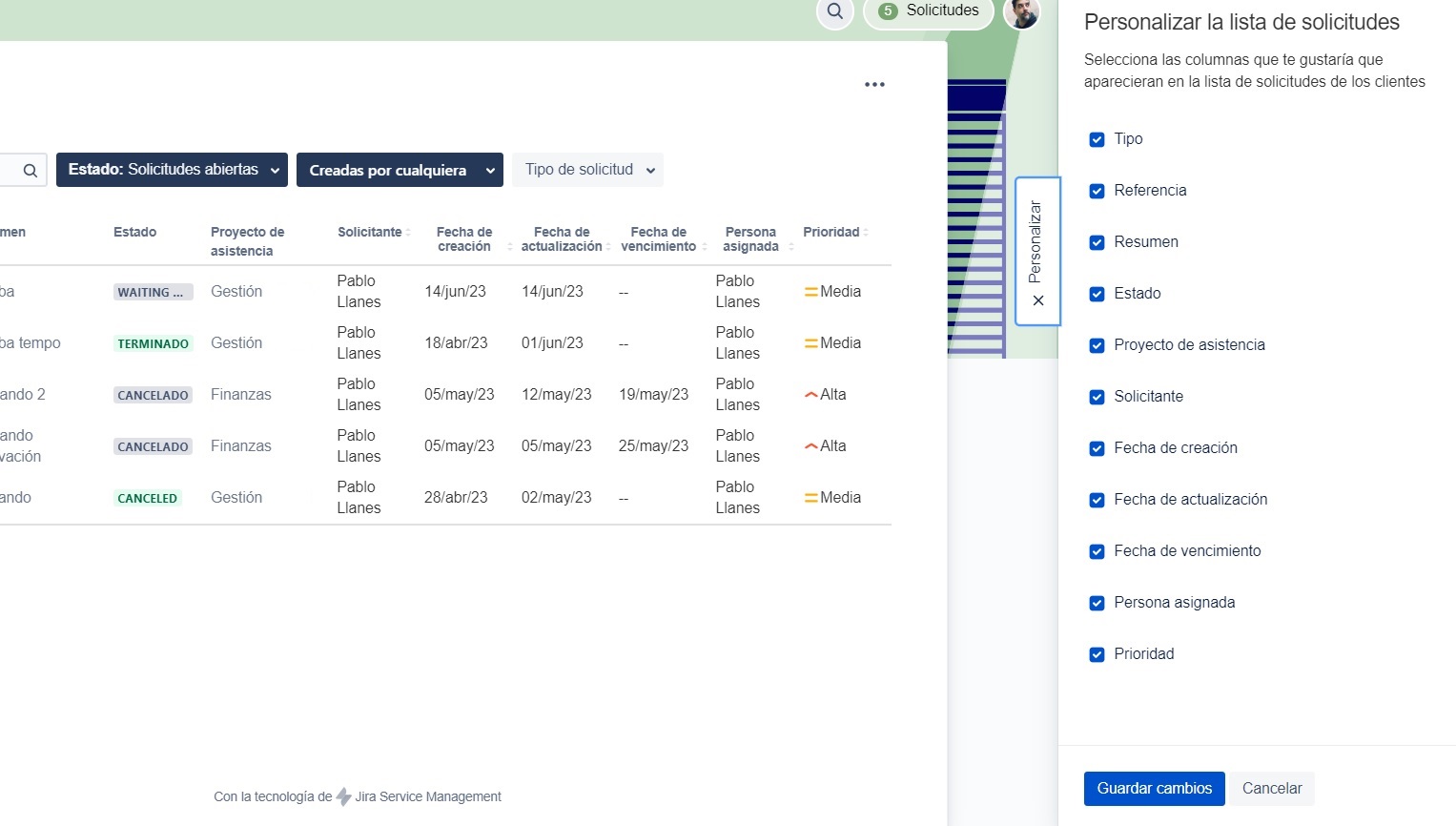Open the three-dots more options menu
The image size is (1456, 826).
[874, 85]
